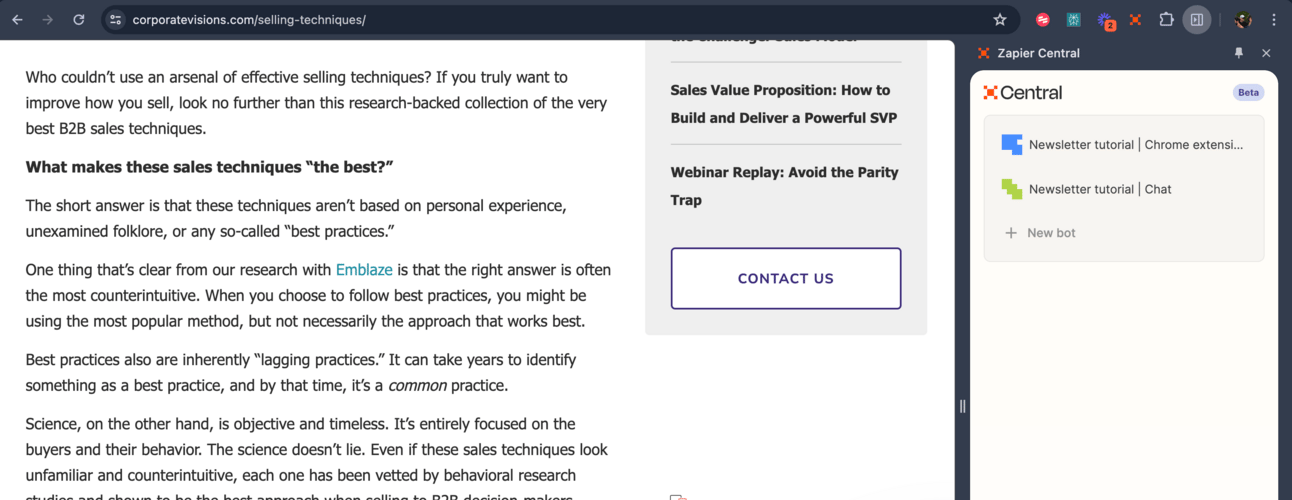The height and width of the screenshot is (500, 1292).
Task: Open the teal snowflake extension icon
Action: pyautogui.click(x=1074, y=19)
